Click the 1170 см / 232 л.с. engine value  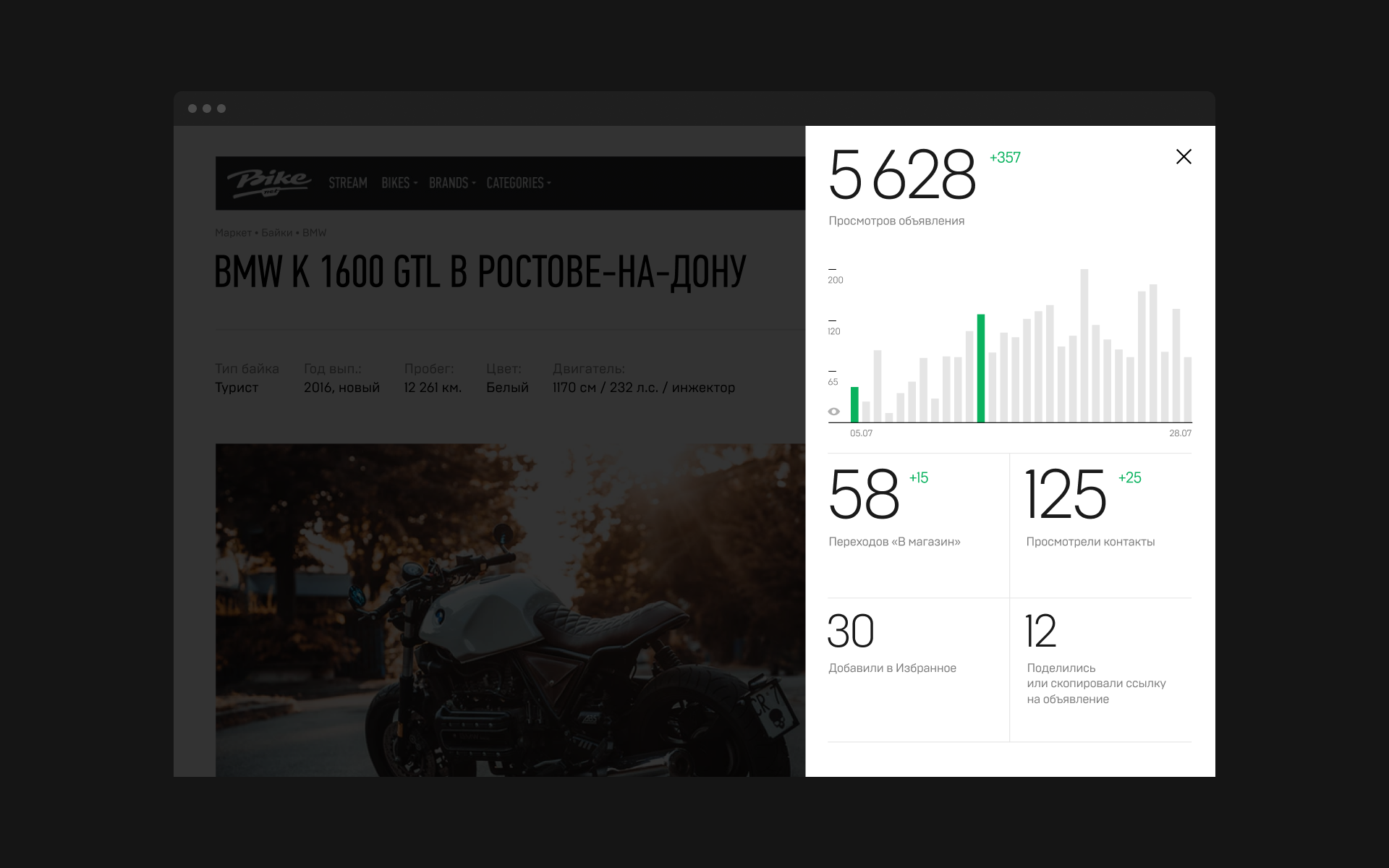pos(644,388)
